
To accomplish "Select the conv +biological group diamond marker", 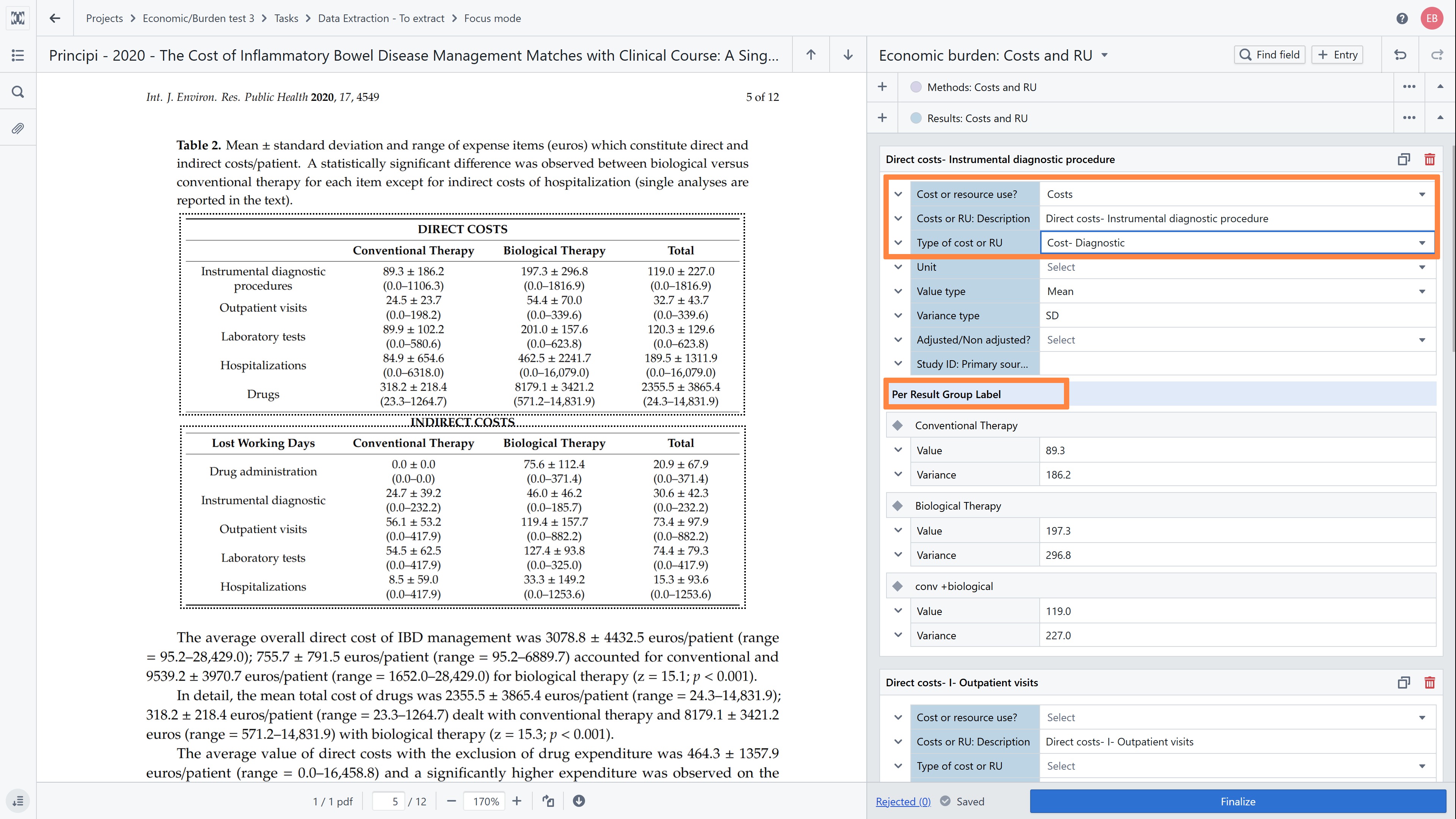I will click(x=897, y=586).
